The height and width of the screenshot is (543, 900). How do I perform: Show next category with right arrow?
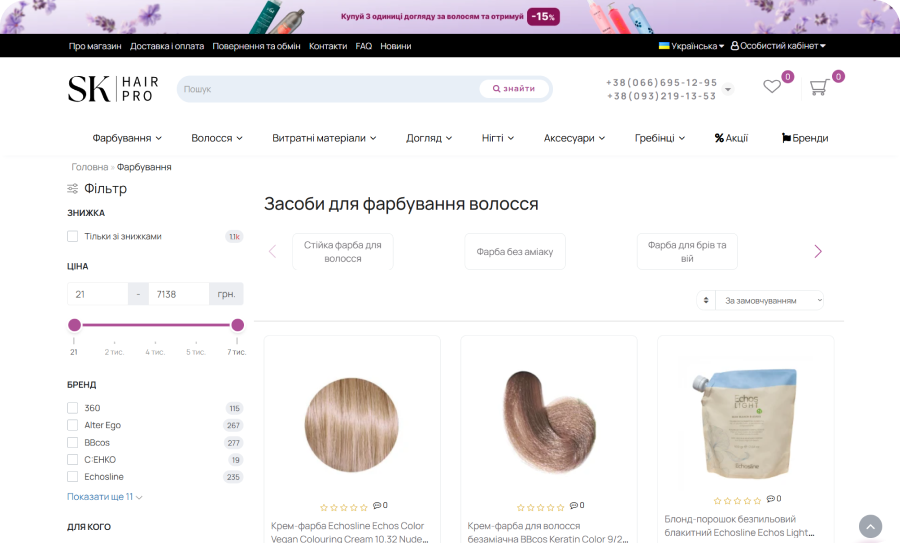[818, 251]
